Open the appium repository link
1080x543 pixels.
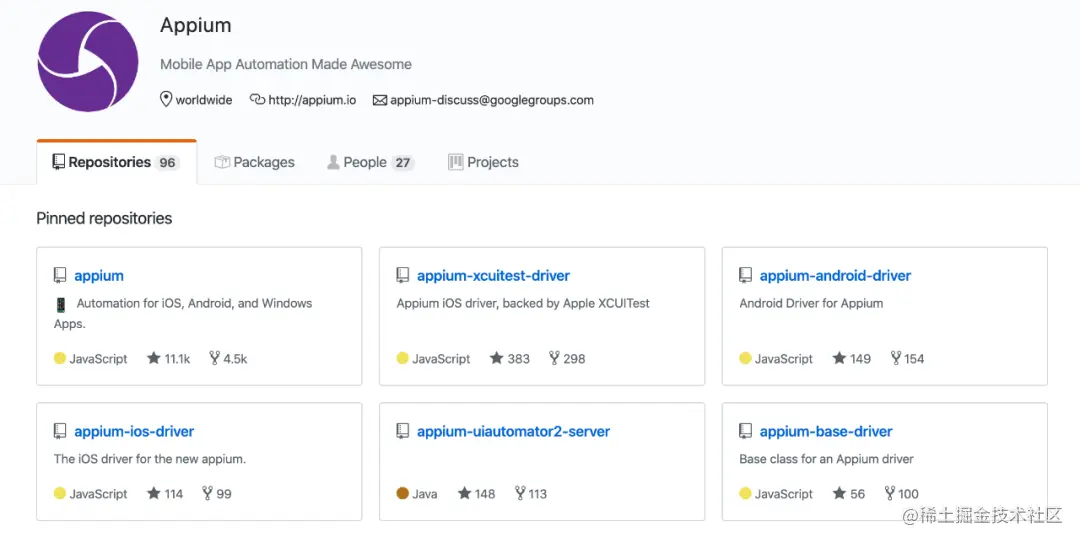[99, 276]
